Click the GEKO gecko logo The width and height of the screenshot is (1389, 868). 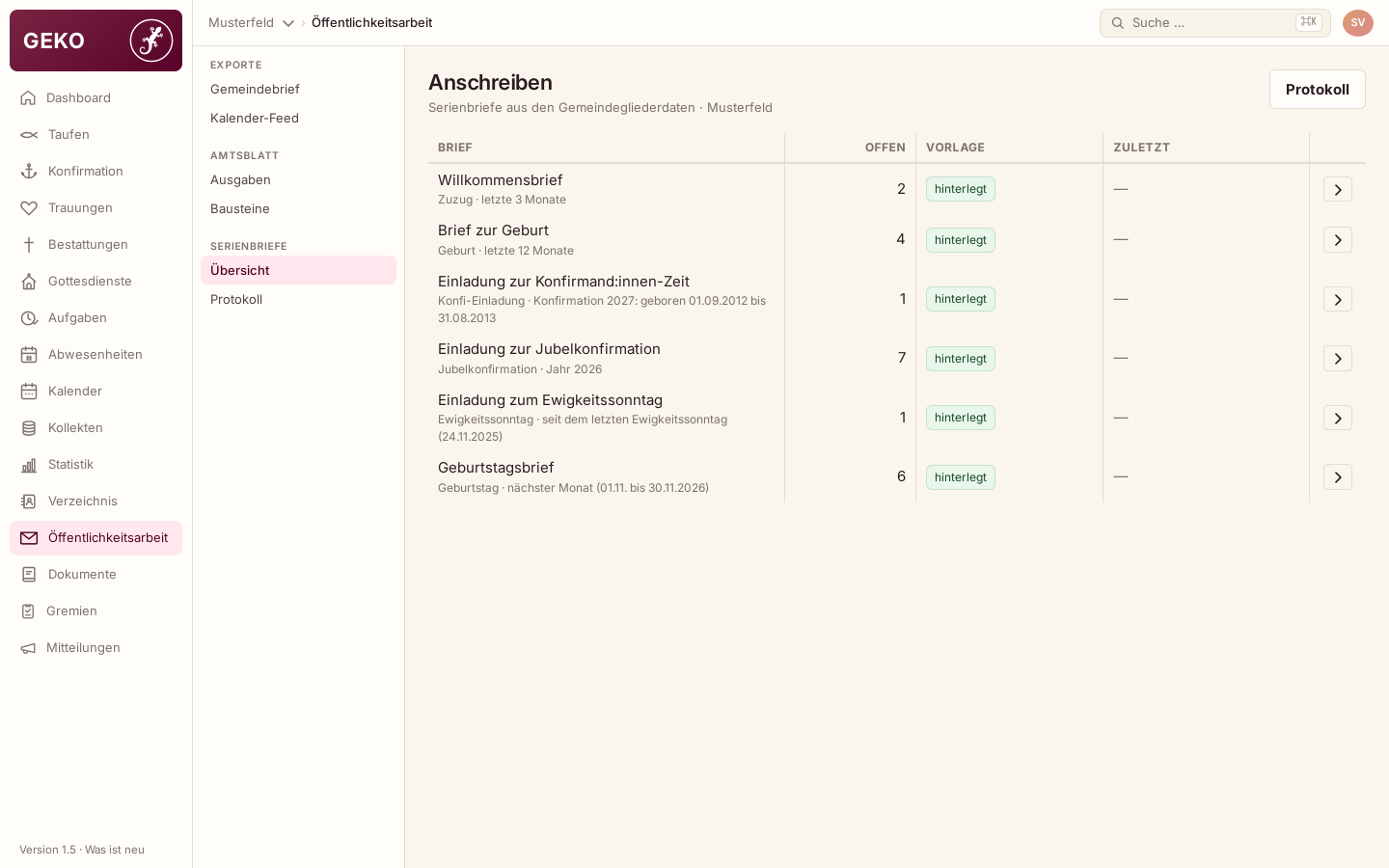pyautogui.click(x=151, y=41)
